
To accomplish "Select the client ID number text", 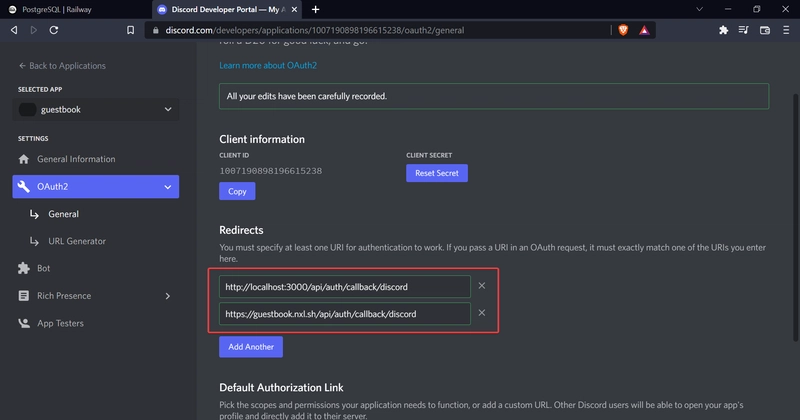I will [270, 171].
